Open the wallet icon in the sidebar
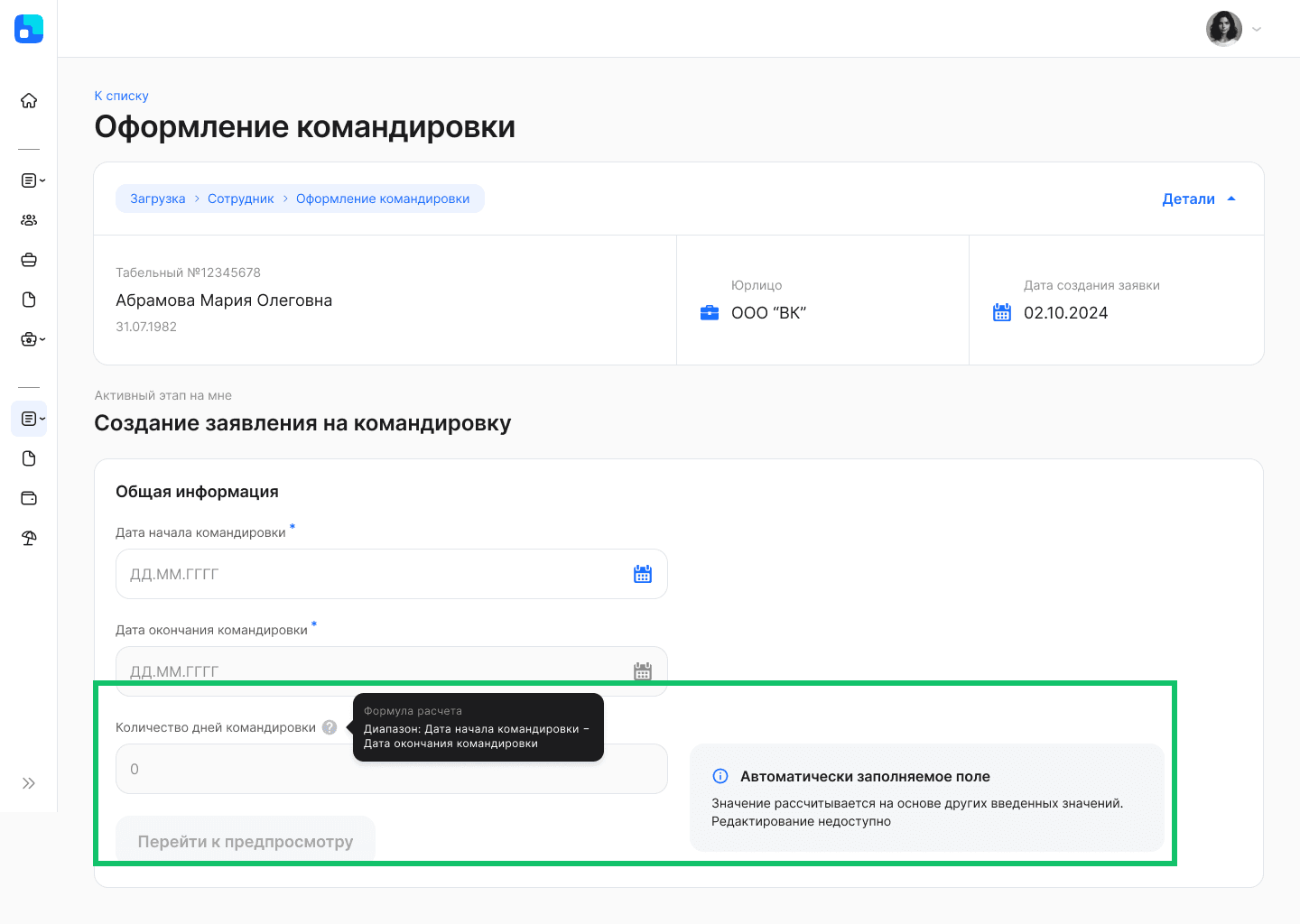 click(29, 498)
